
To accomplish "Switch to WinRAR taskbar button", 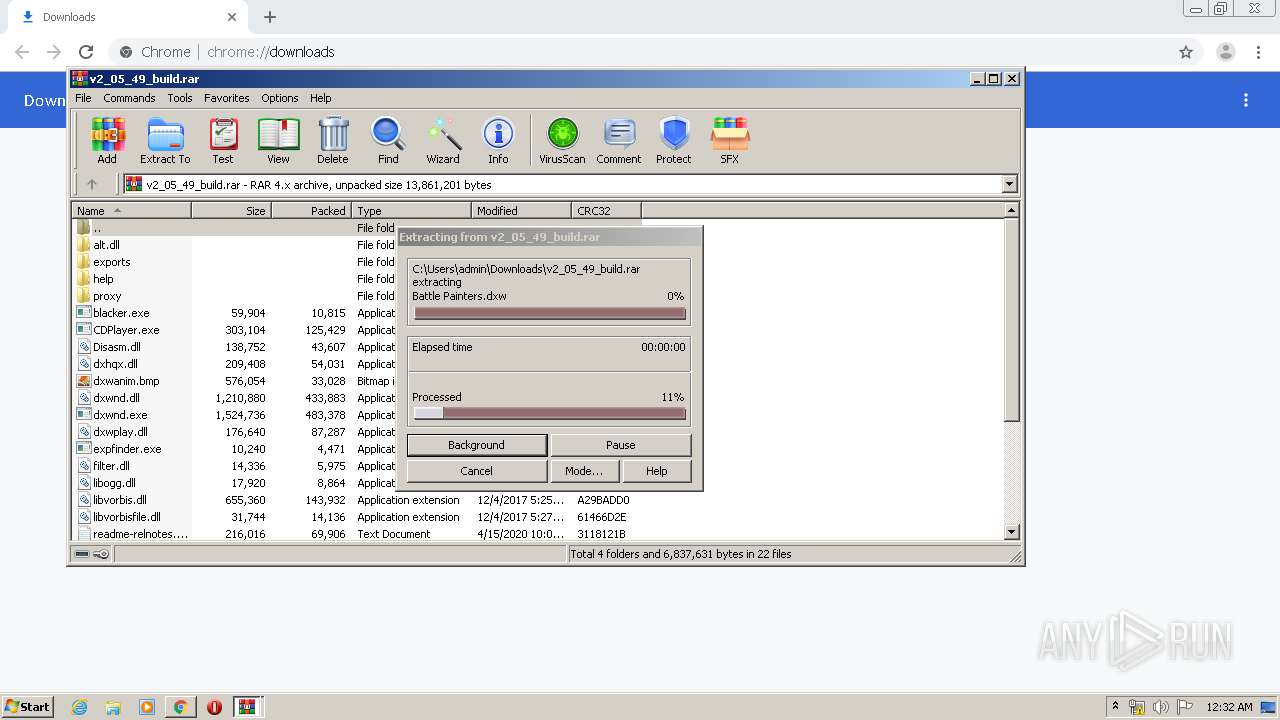I will [x=247, y=707].
